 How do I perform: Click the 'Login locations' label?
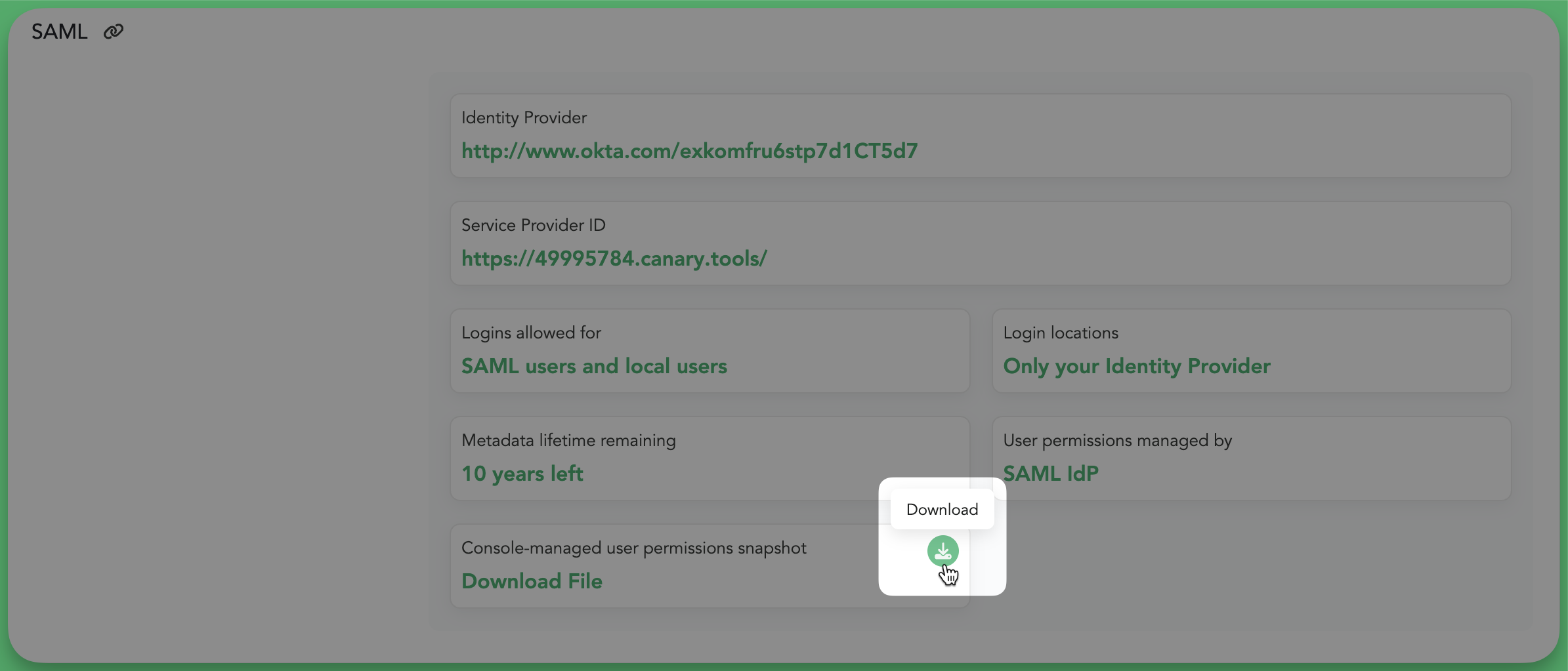tap(1061, 333)
